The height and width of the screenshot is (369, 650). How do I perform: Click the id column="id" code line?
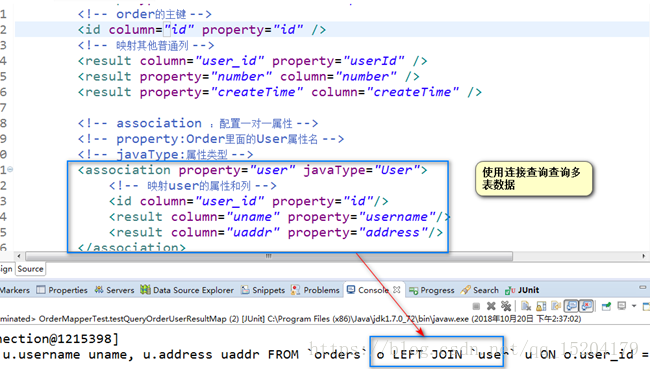(x=202, y=30)
